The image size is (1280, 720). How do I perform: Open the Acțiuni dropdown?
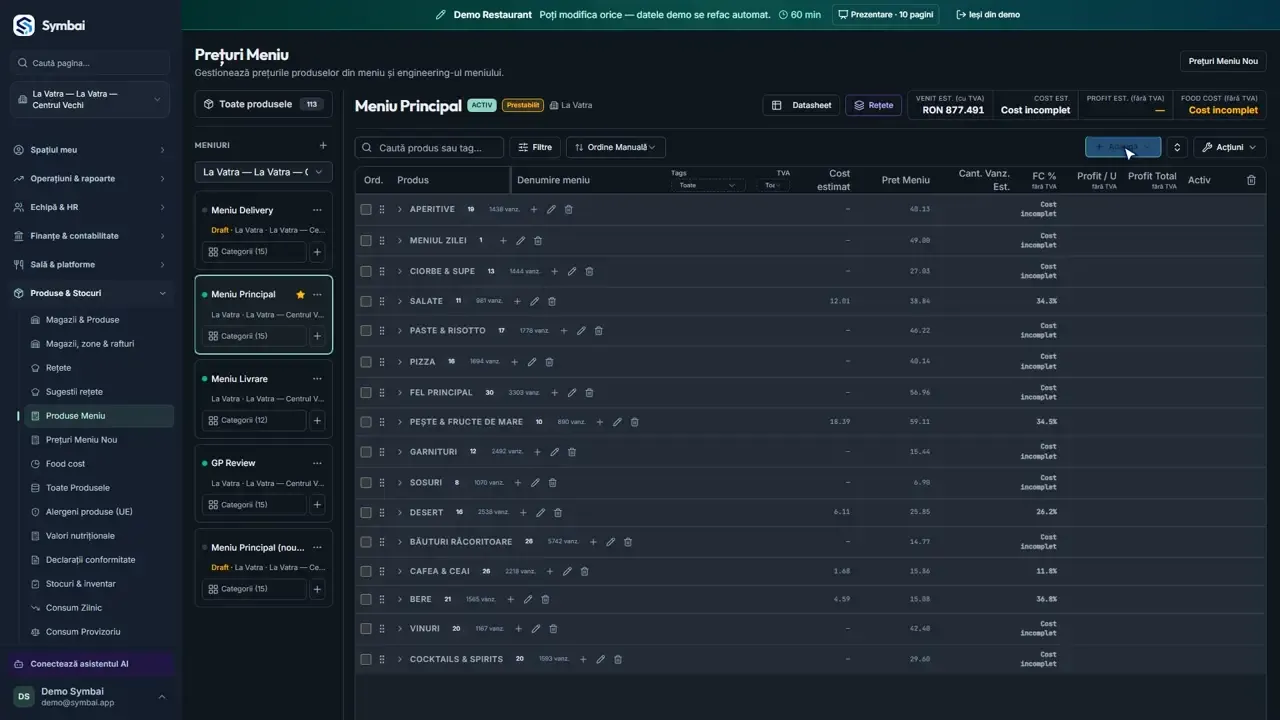1229,147
